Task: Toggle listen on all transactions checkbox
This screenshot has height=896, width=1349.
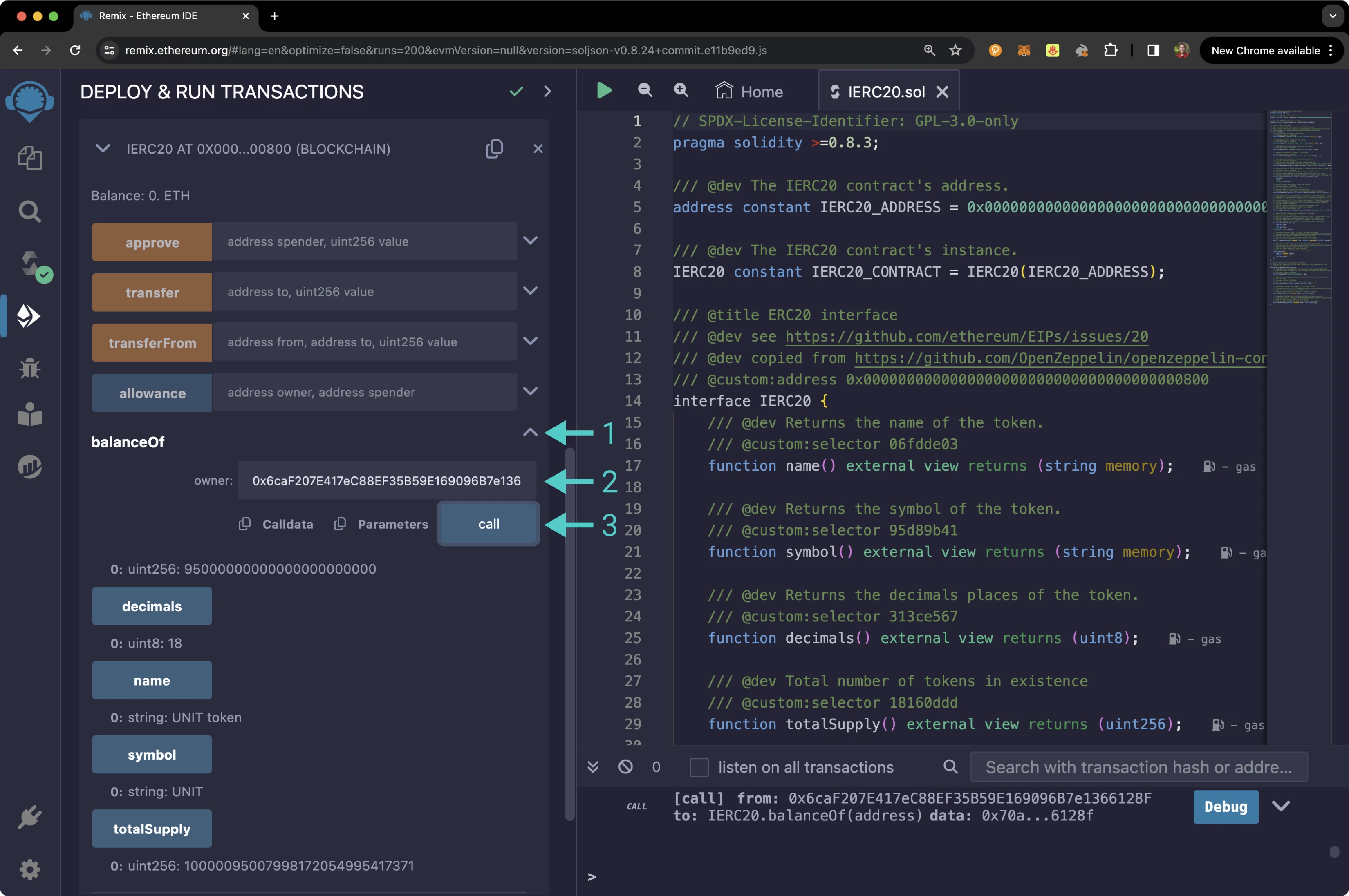Action: click(x=699, y=767)
